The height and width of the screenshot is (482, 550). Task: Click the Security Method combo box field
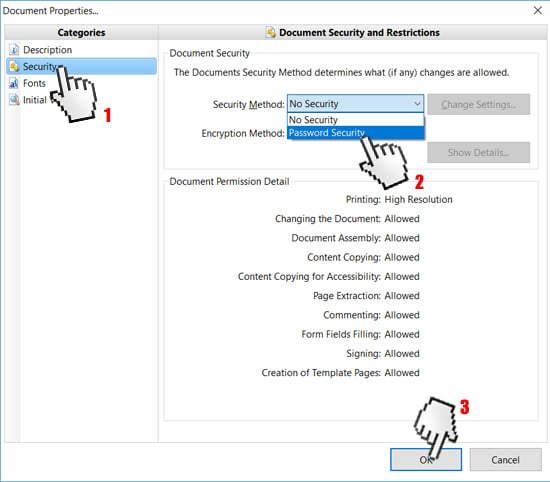[x=355, y=104]
